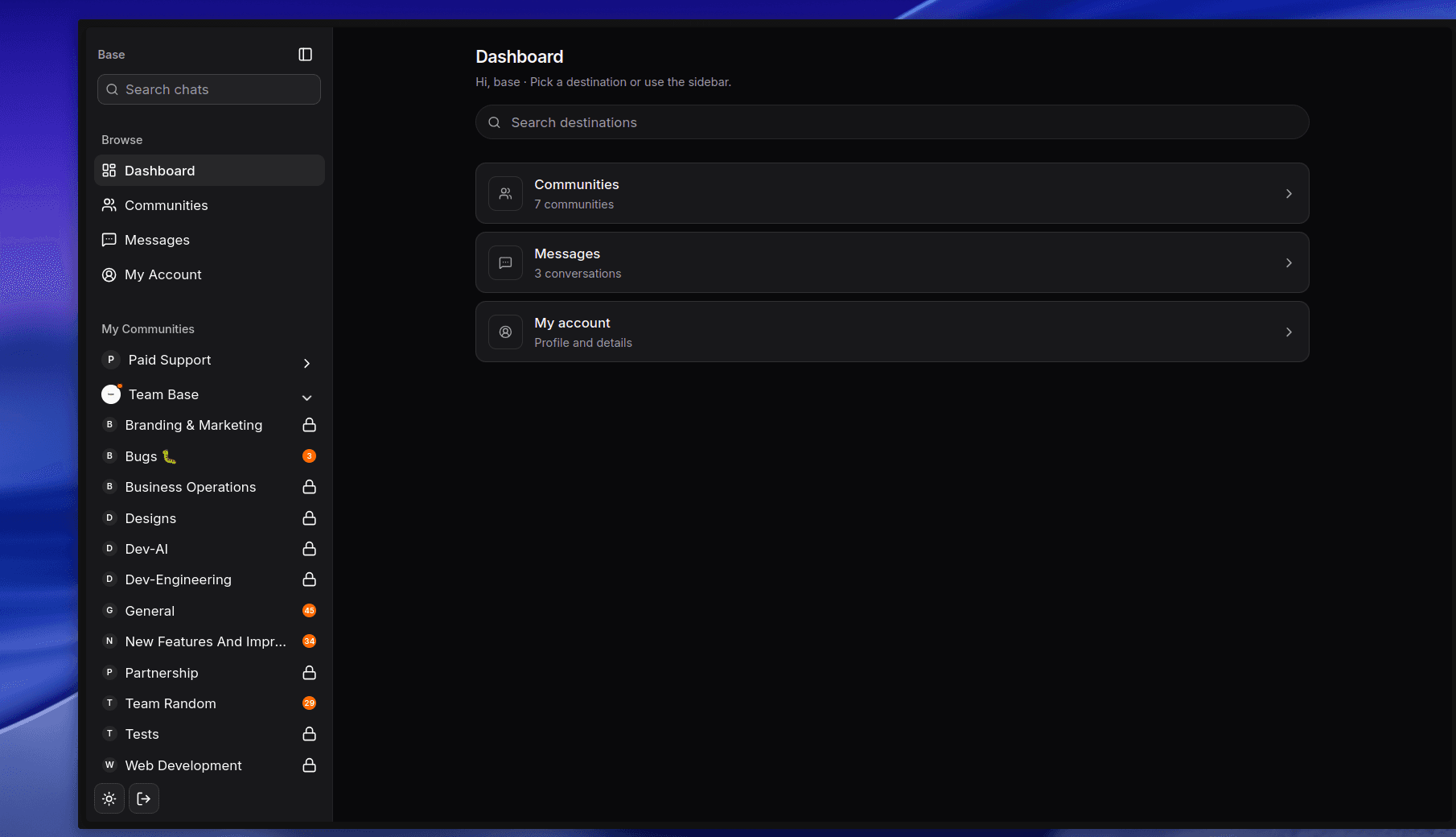Click the Messages card chat icon
Image resolution: width=1456 pixels, height=837 pixels.
tap(505, 263)
